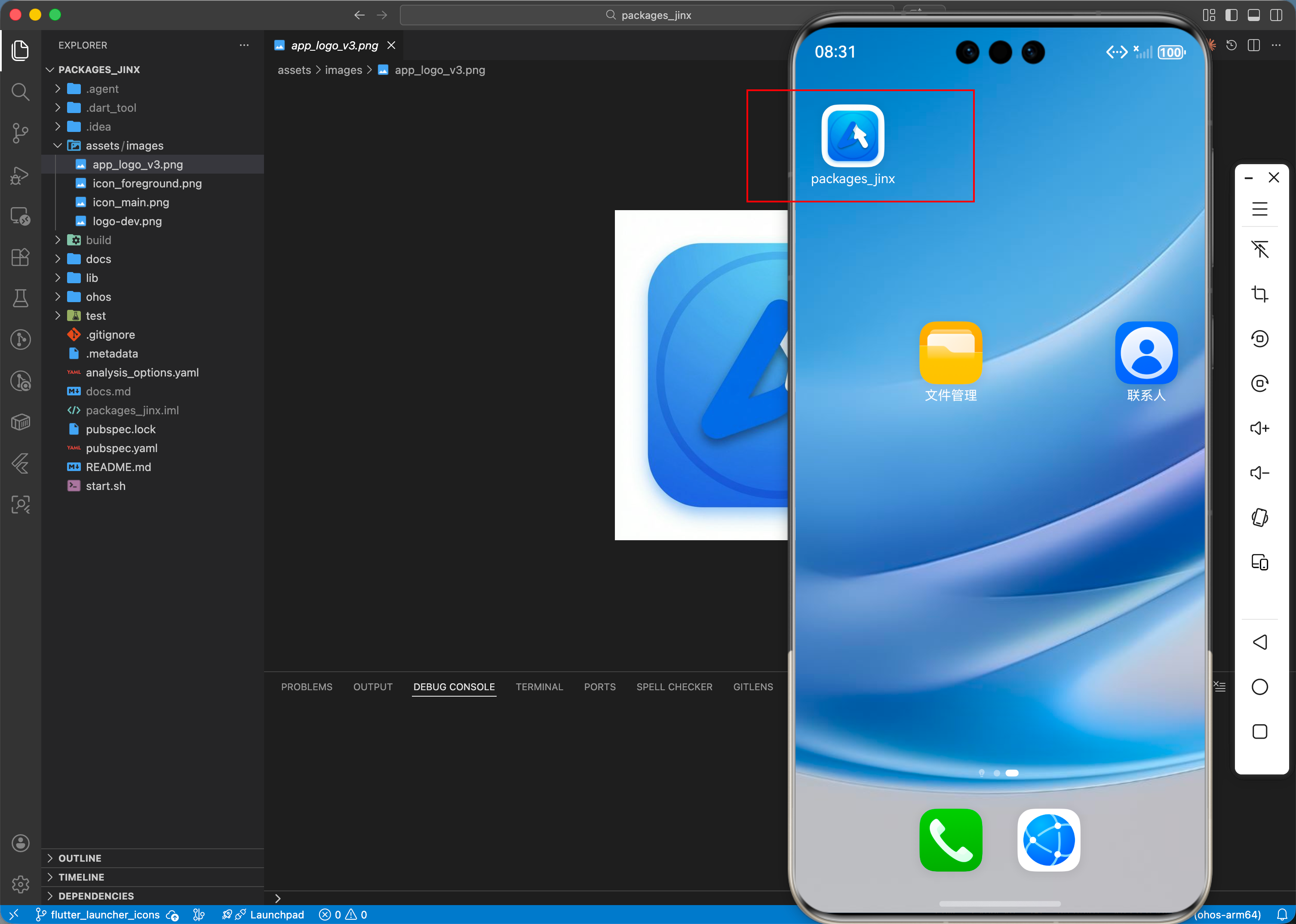The width and height of the screenshot is (1296, 924).
Task: Switch to the PROBLEMS tab
Action: pyautogui.click(x=306, y=687)
